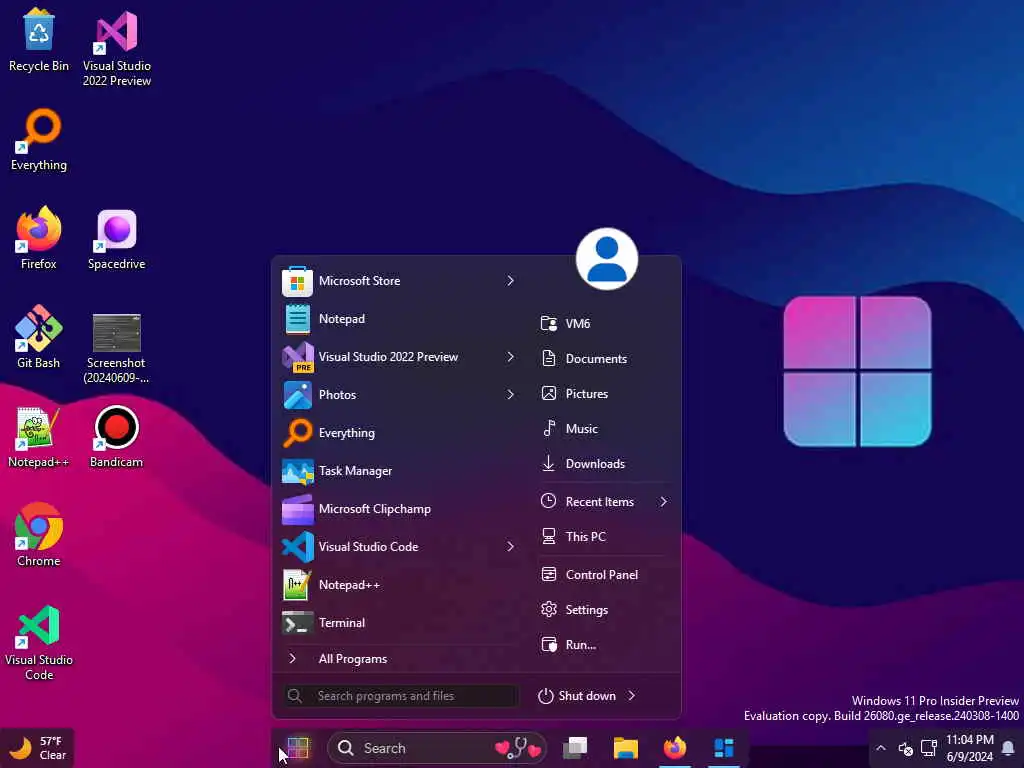Open Shut down options arrow

[632, 696]
